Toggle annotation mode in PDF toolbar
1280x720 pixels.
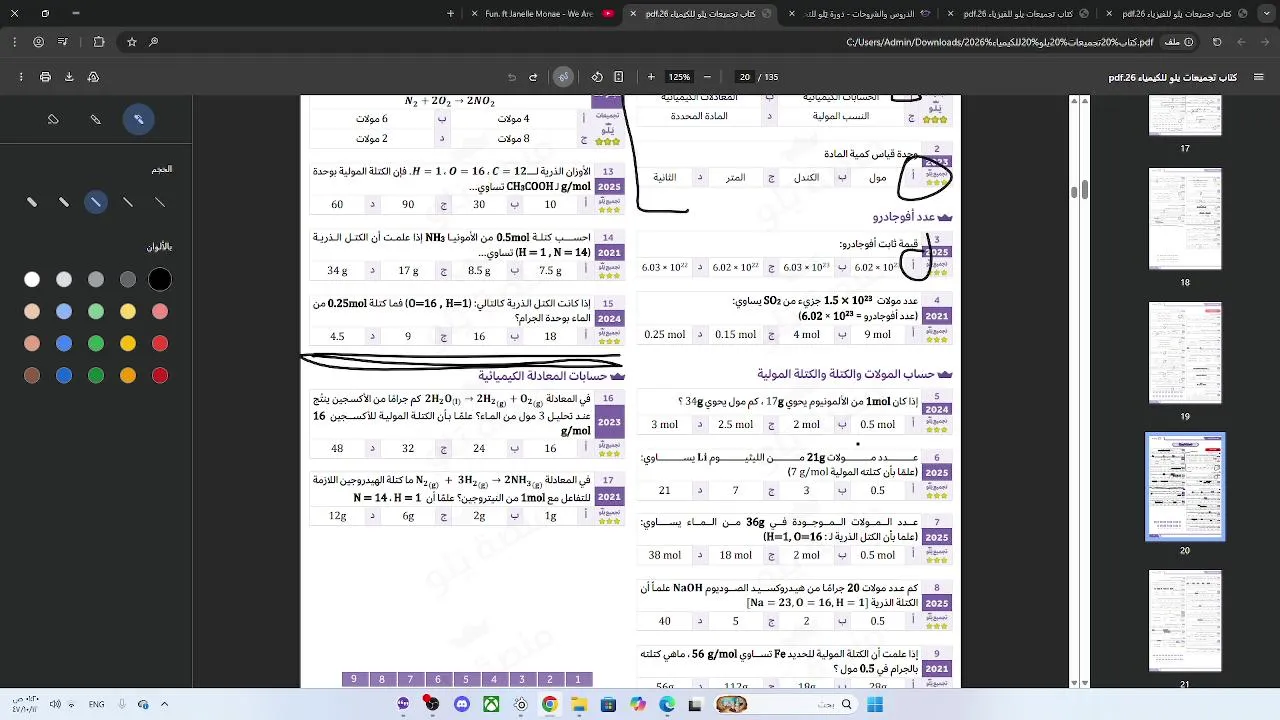[563, 77]
